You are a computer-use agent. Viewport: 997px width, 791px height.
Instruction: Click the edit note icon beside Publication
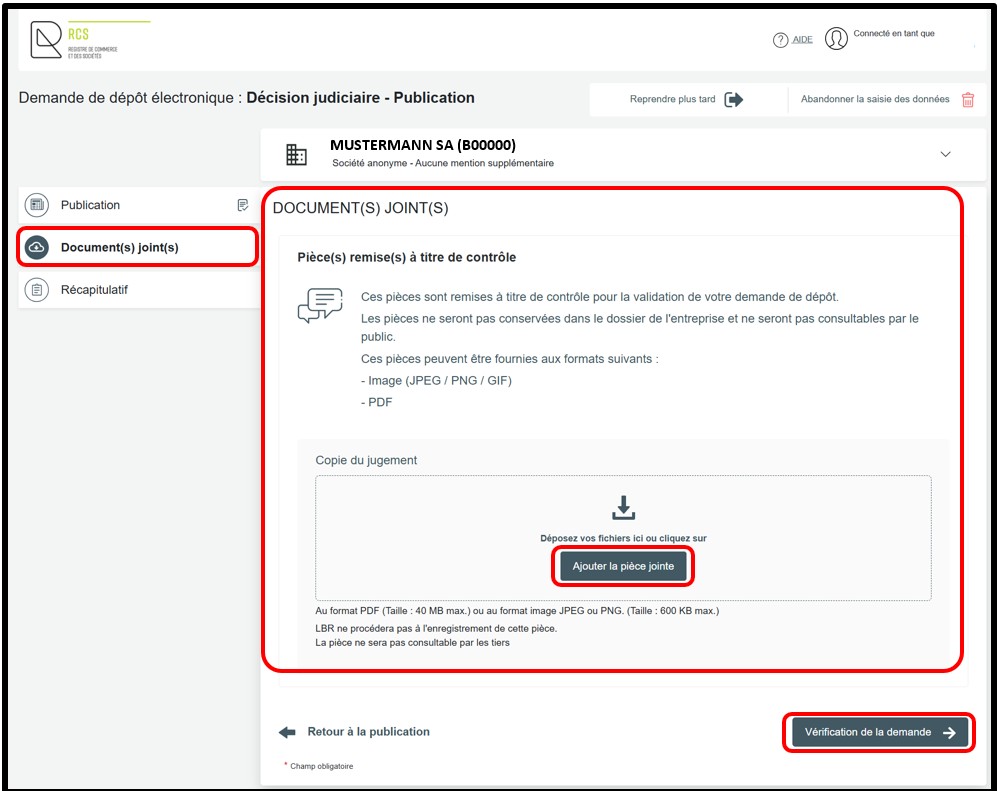click(242, 205)
